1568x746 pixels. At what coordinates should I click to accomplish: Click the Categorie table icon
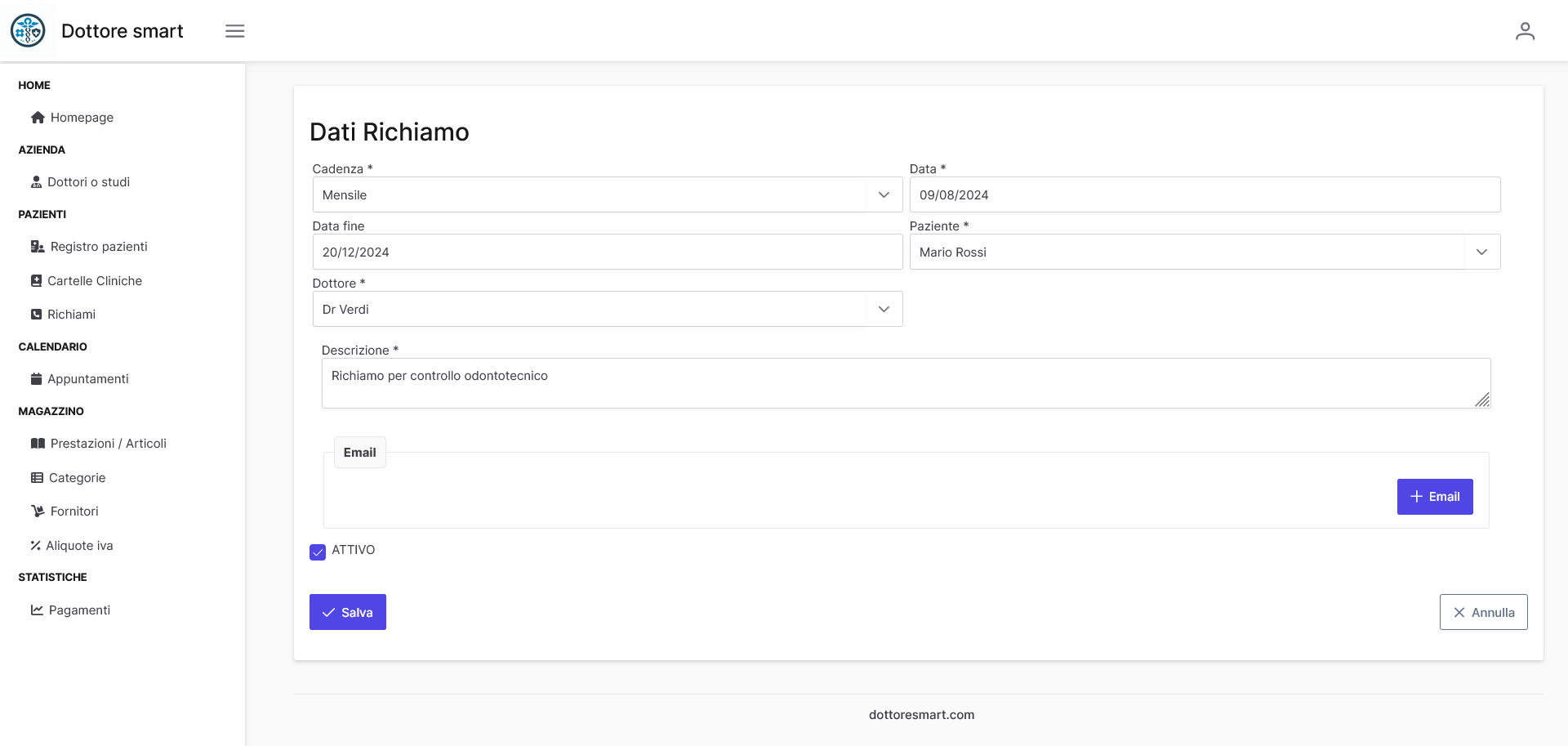37,478
